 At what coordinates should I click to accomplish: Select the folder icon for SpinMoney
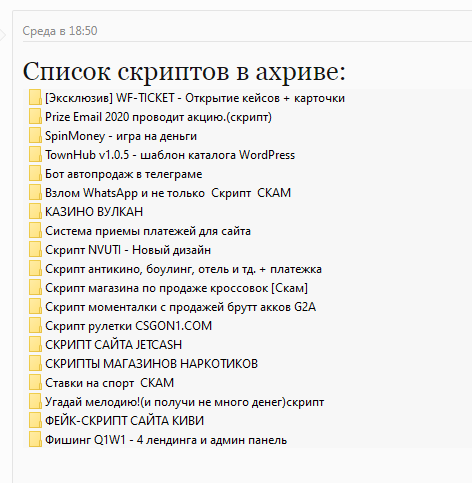(35, 136)
